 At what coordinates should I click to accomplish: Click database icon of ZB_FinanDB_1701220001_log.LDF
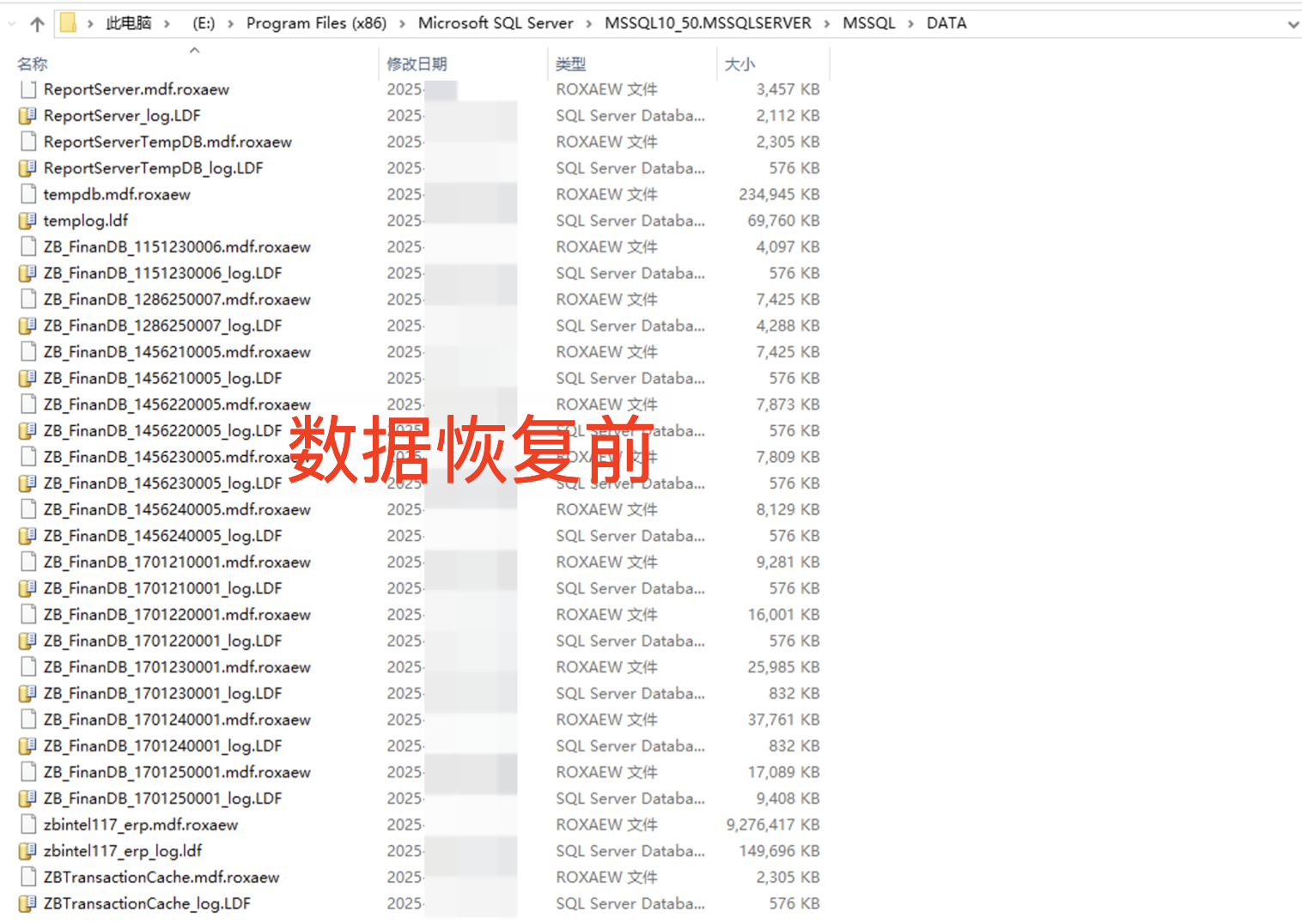click(27, 641)
